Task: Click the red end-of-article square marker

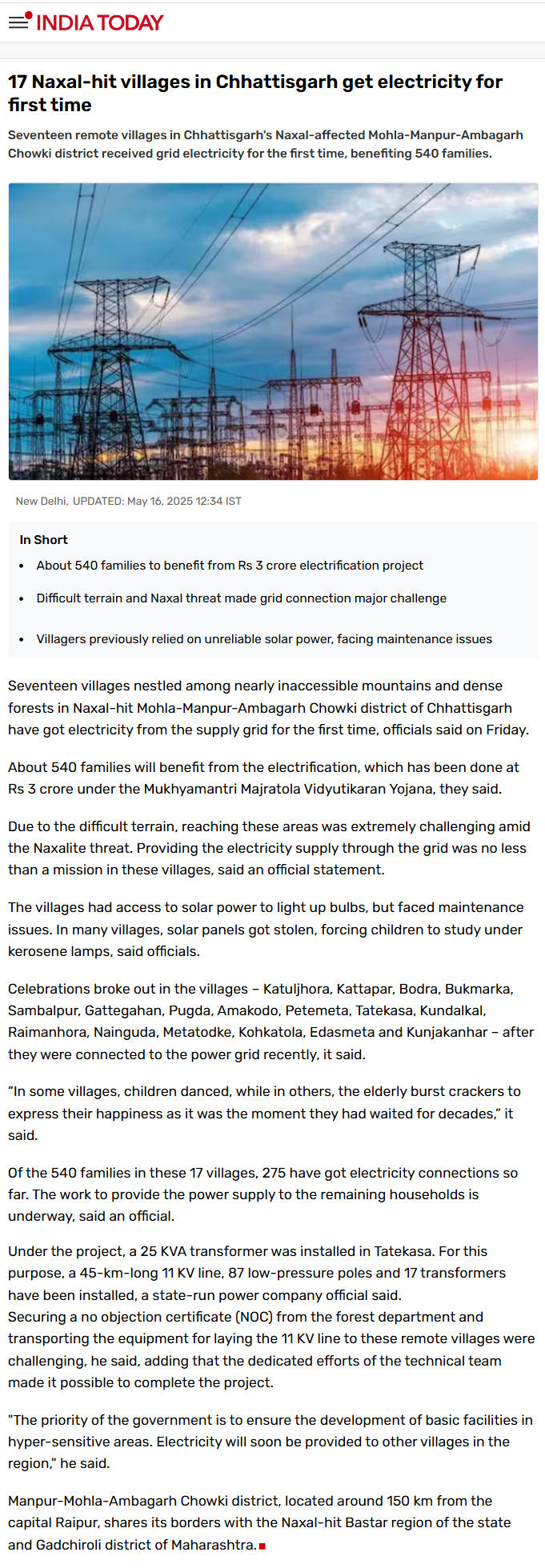Action: tap(262, 1546)
